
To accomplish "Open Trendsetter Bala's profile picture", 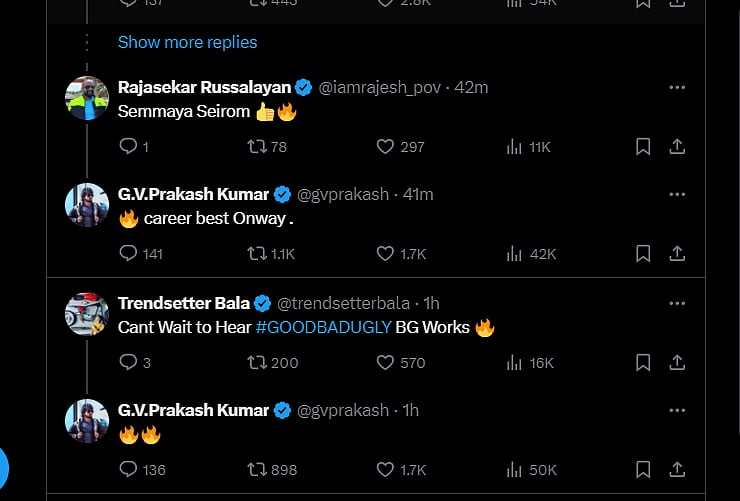I will pos(87,314).
